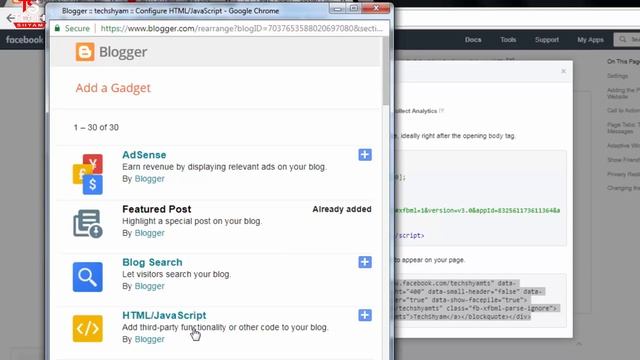640x360 pixels.
Task: Add the Blog Search gadget plus button
Action: 365,262
